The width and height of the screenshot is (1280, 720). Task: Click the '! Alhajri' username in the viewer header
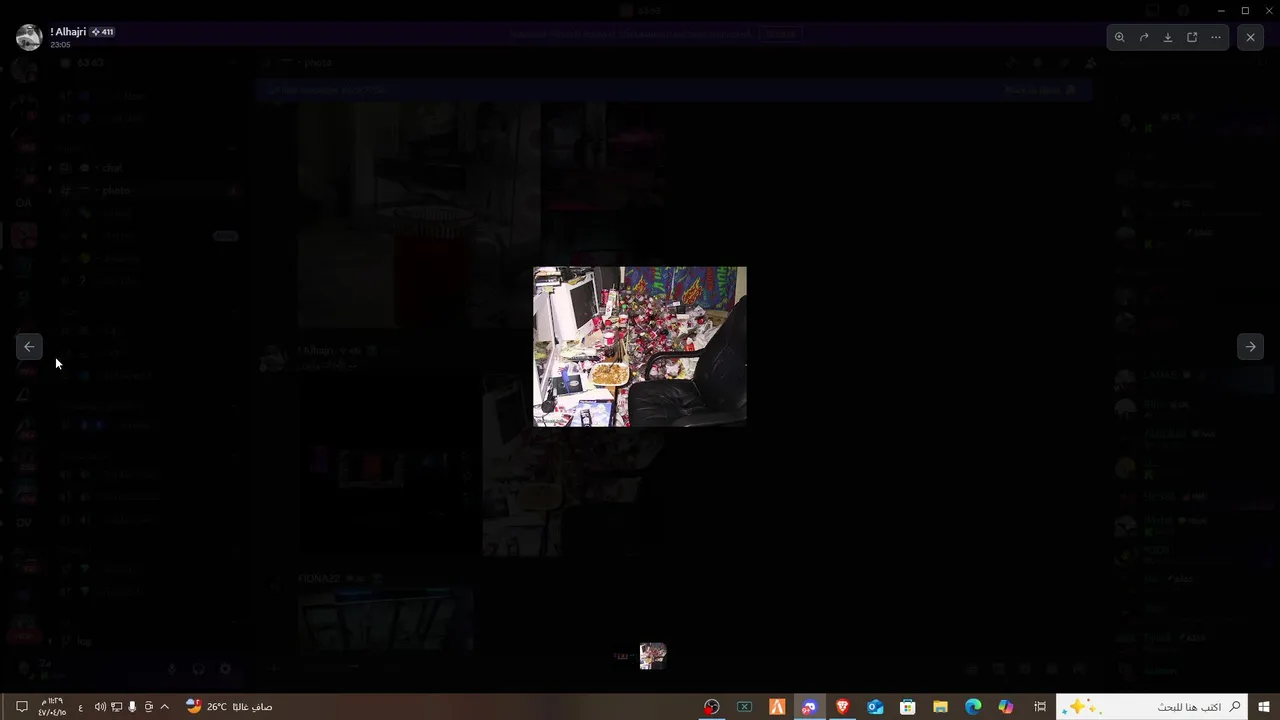pyautogui.click(x=68, y=32)
